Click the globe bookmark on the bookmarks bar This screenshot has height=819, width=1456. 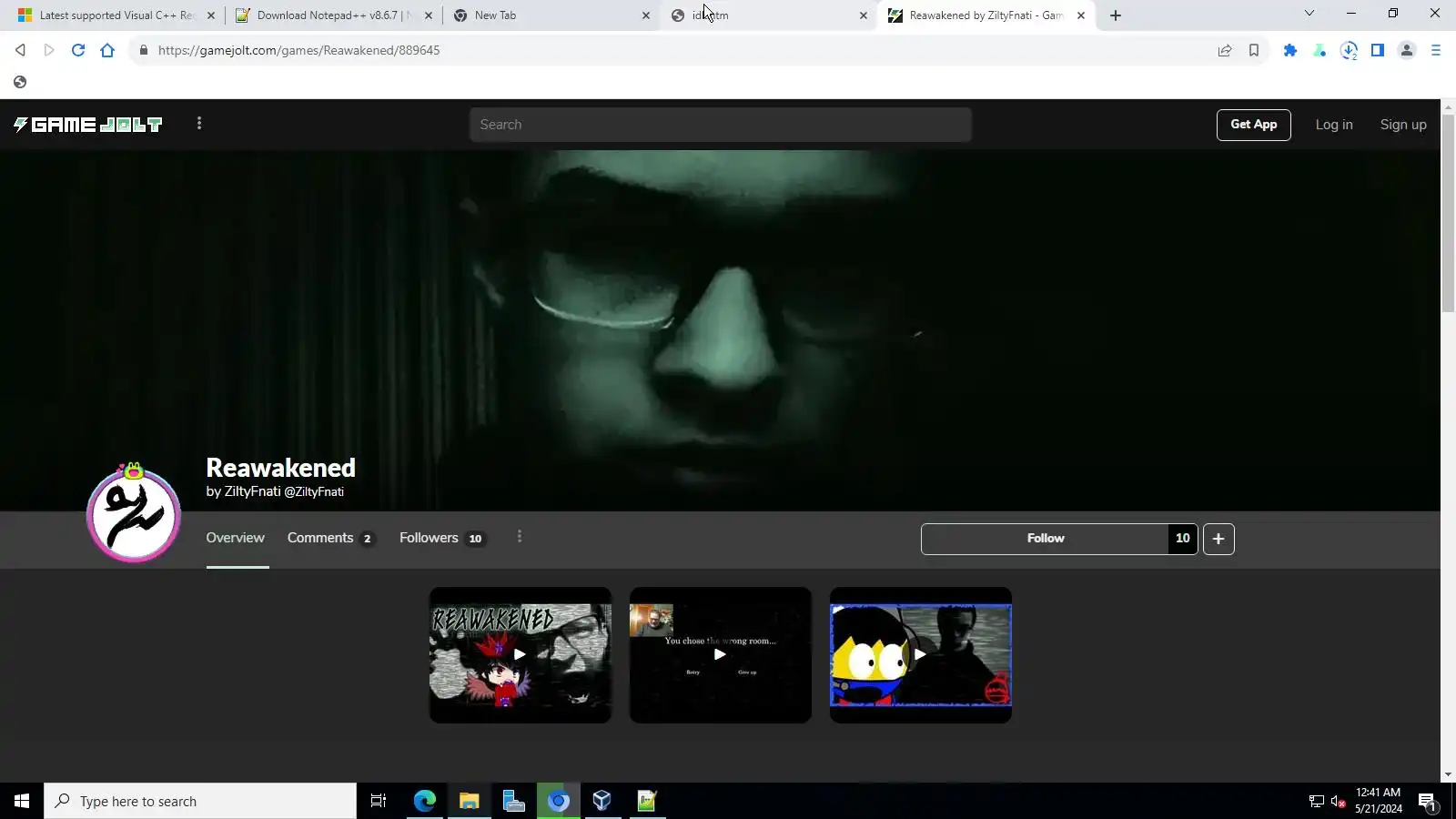pos(20,82)
